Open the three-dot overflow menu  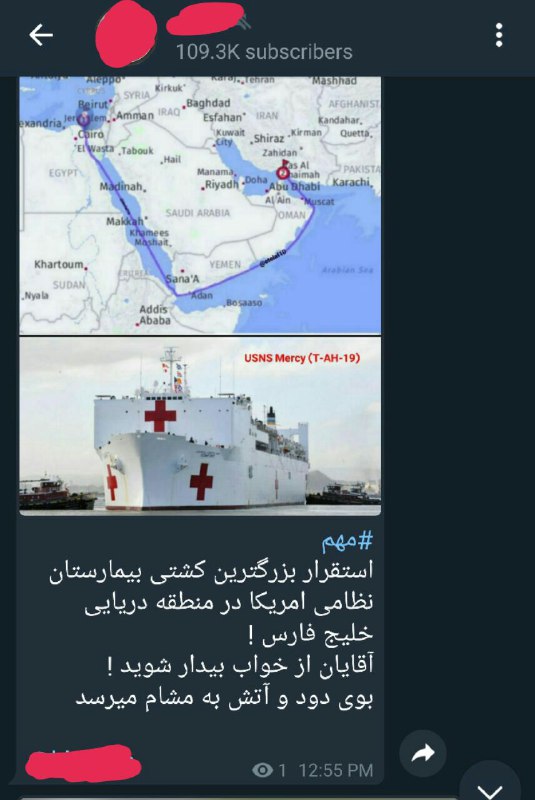tap(499, 35)
